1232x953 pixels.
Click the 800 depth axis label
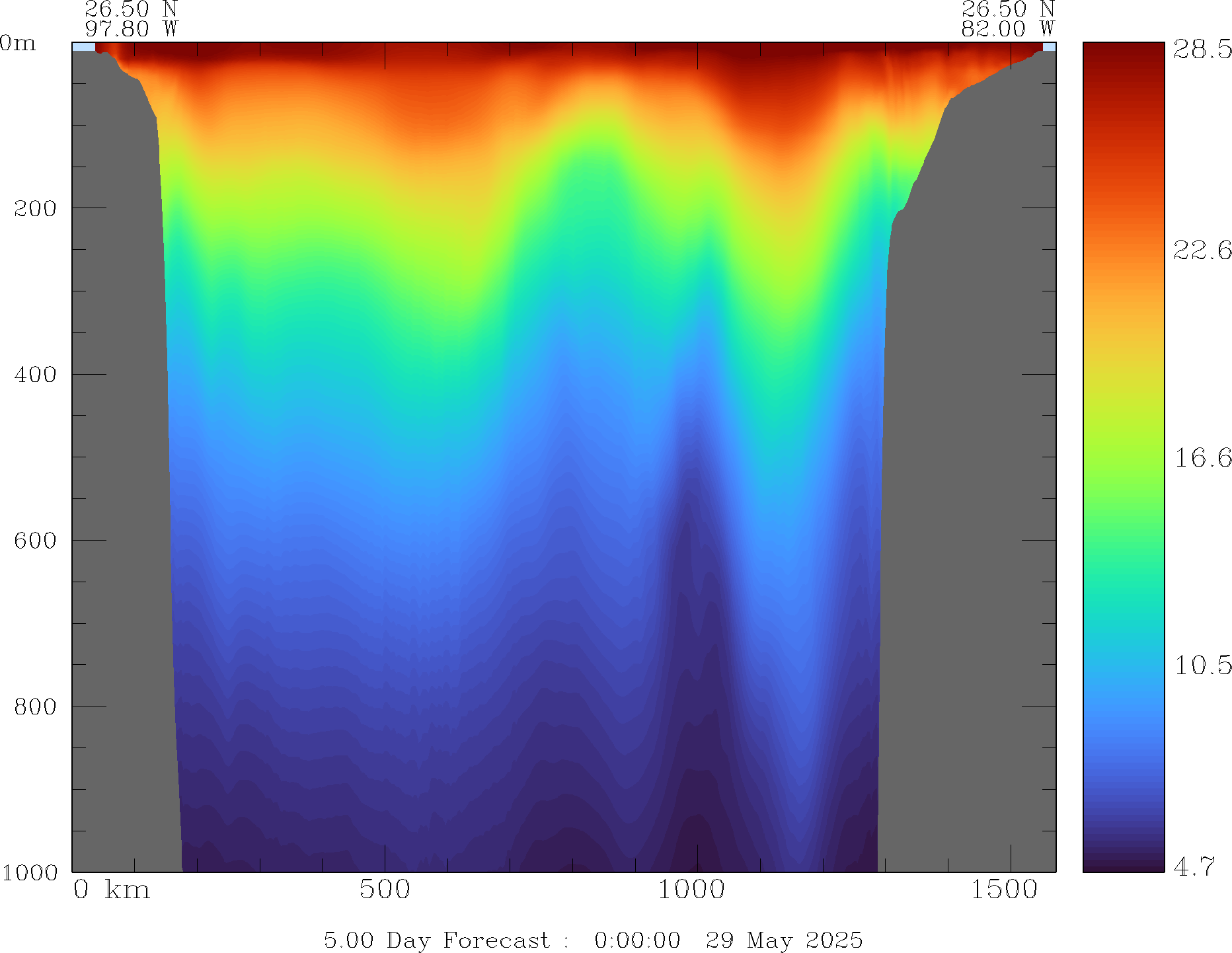pyautogui.click(x=35, y=706)
